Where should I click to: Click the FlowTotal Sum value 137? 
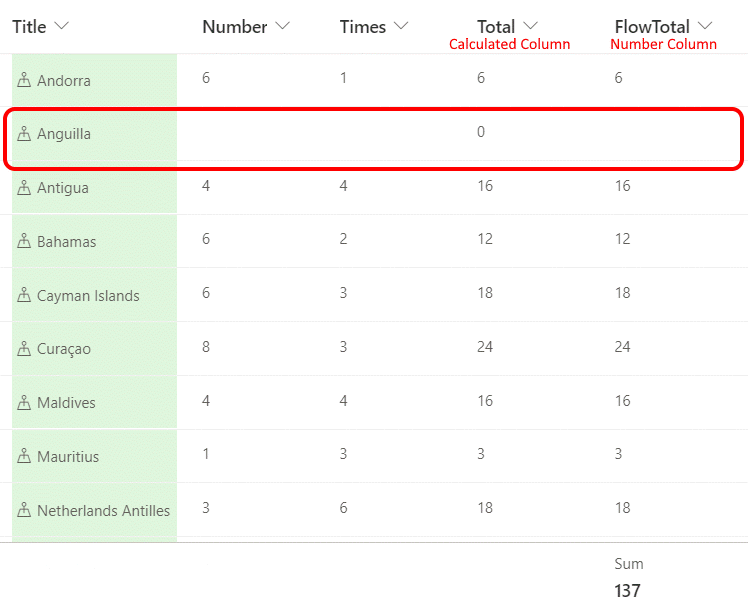[628, 591]
